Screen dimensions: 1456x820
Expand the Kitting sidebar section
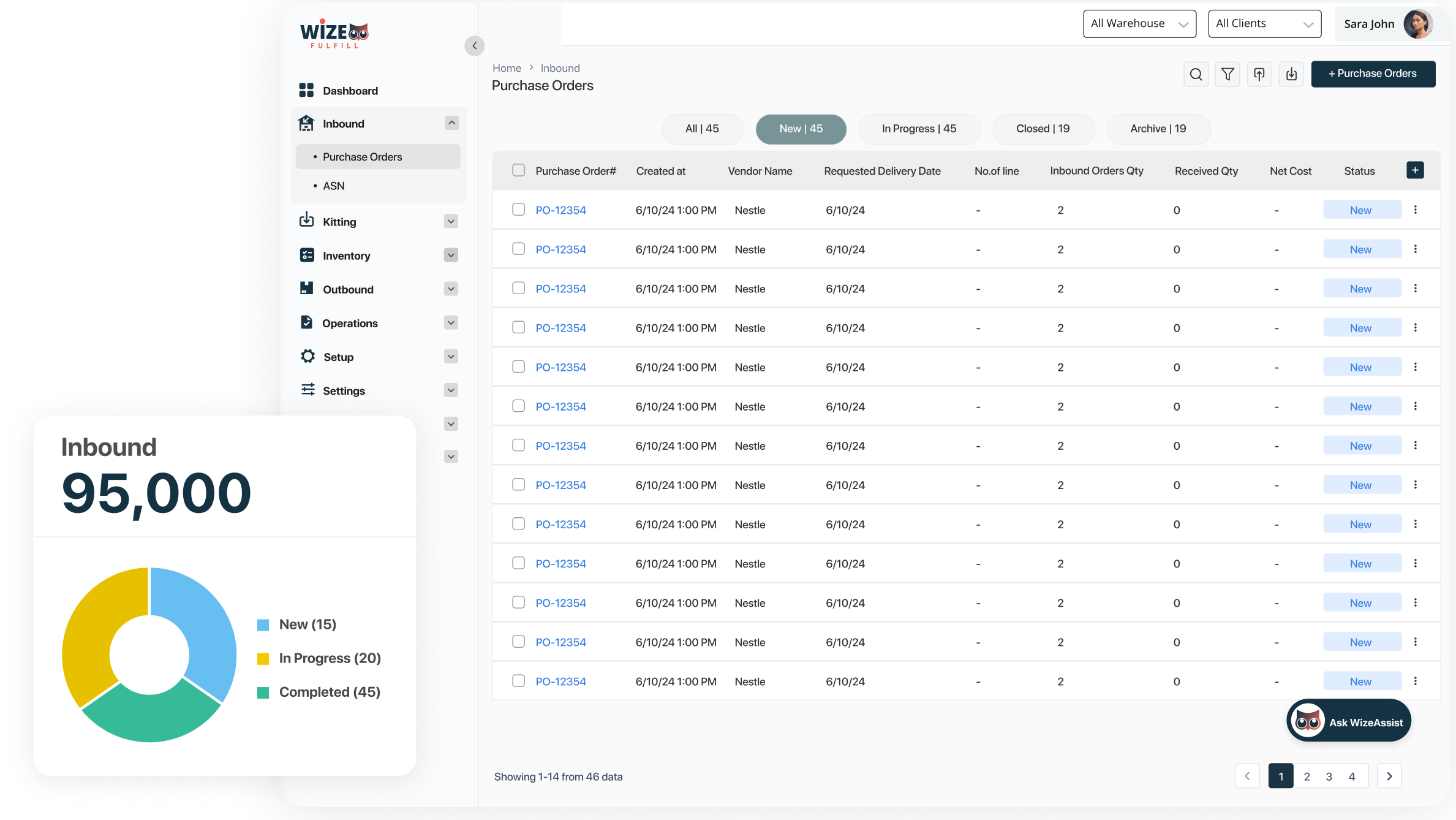(451, 221)
